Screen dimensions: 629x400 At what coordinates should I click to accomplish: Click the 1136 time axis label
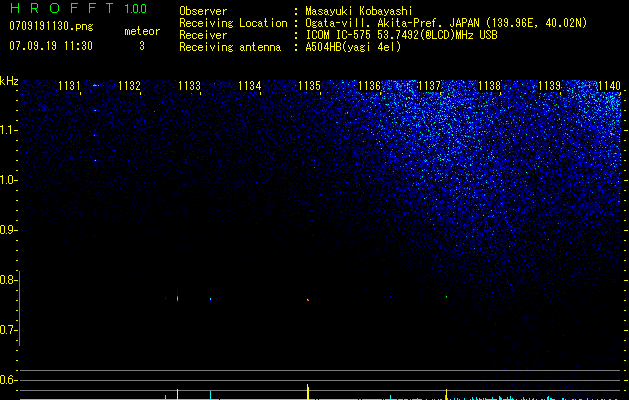369,86
